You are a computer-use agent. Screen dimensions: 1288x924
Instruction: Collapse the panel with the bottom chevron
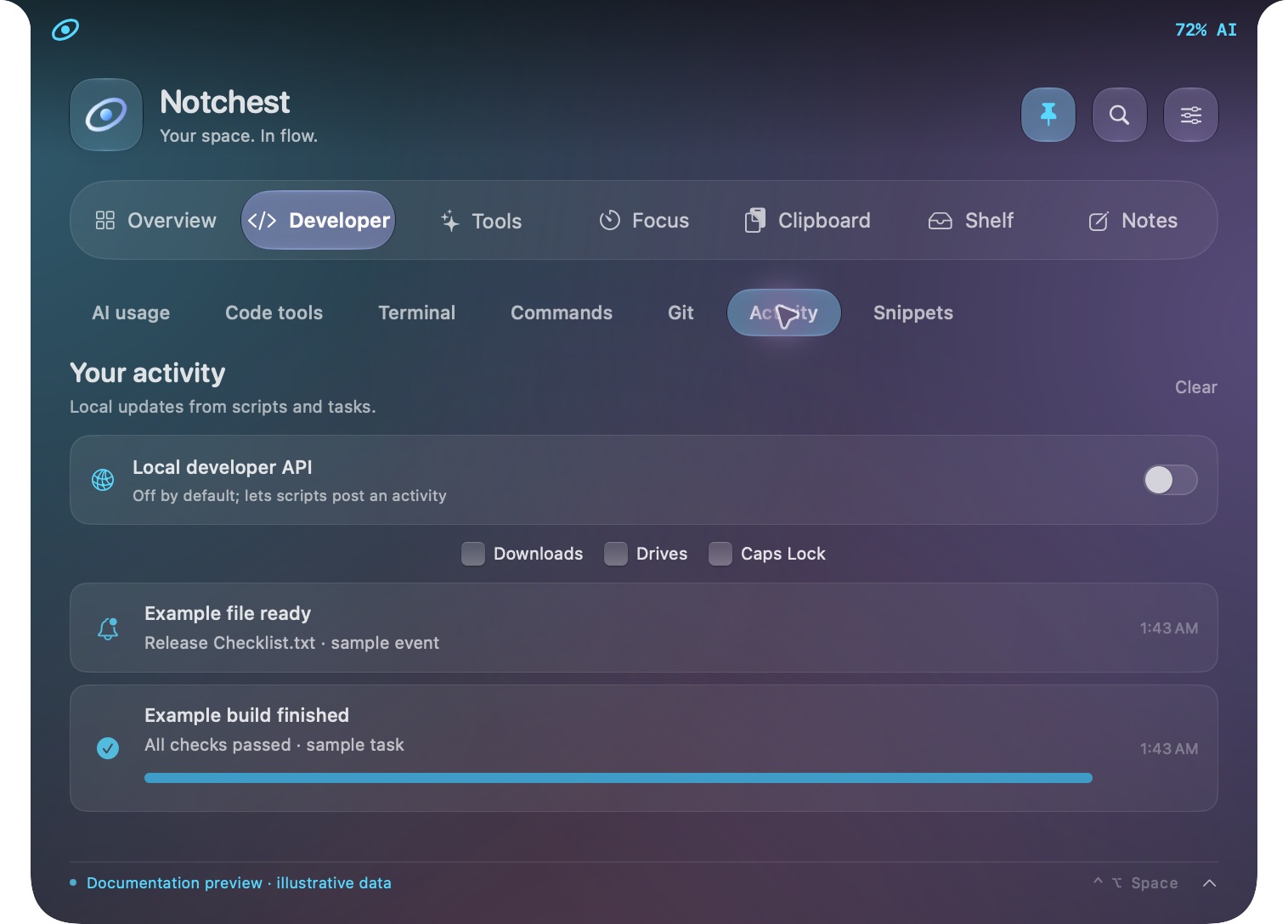1210,883
